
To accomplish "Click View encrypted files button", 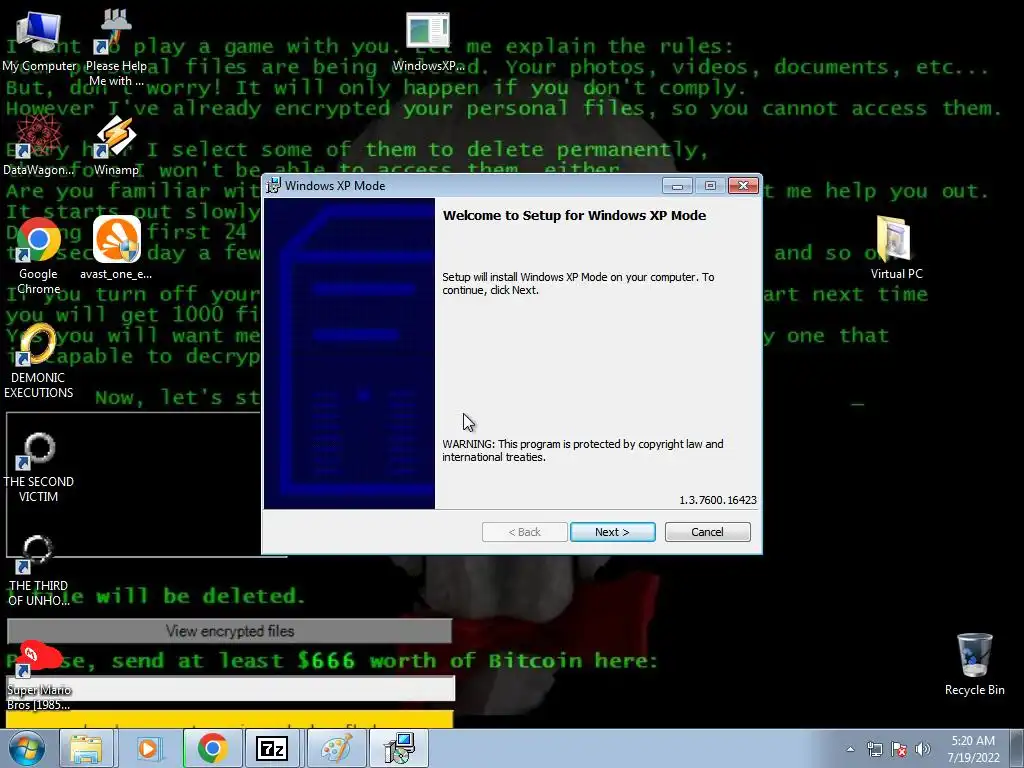I will (x=229, y=631).
